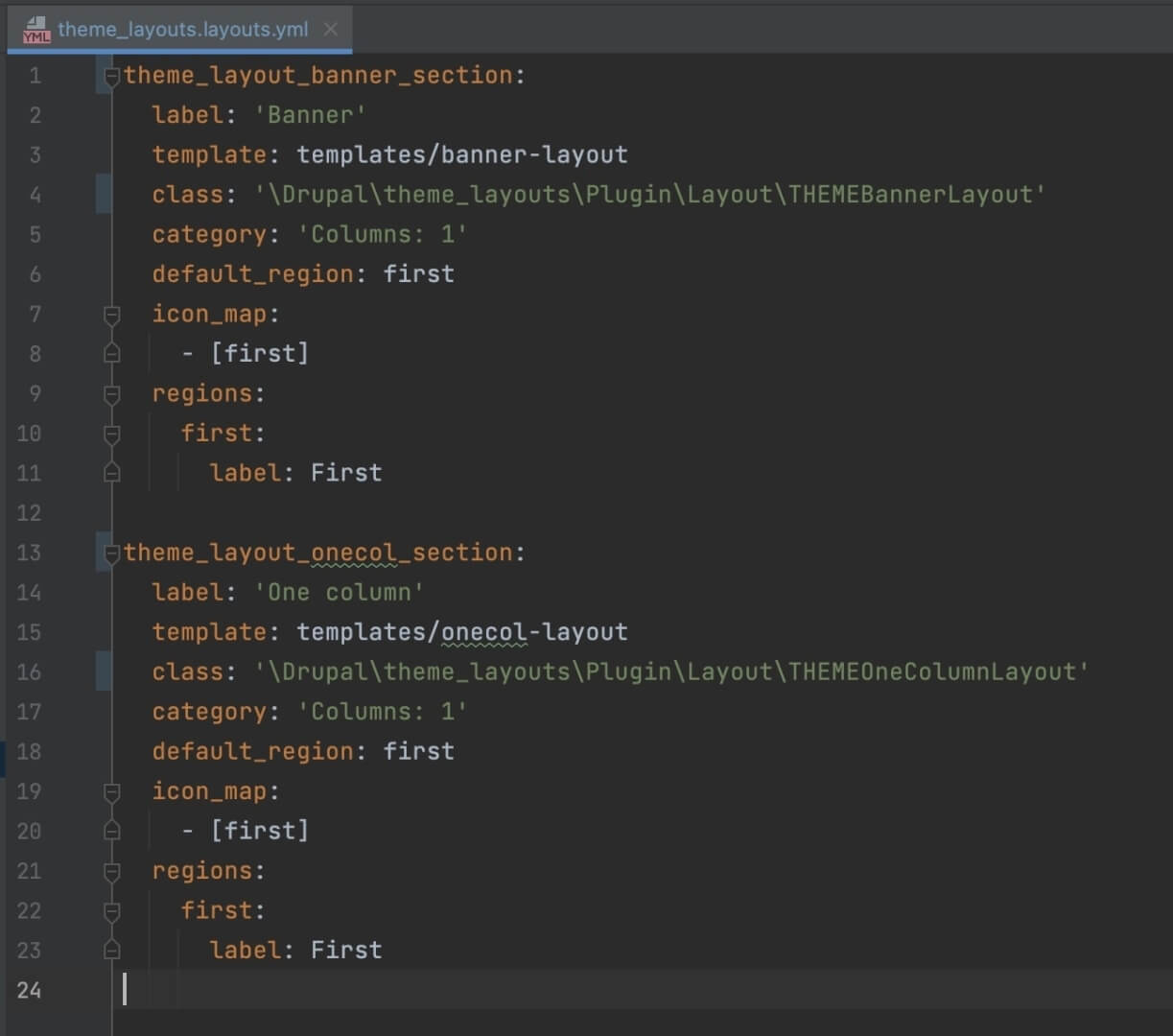Image resolution: width=1173 pixels, height=1036 pixels.
Task: Close the theme_layouts.layouts.yml tab
Action: 331,30
